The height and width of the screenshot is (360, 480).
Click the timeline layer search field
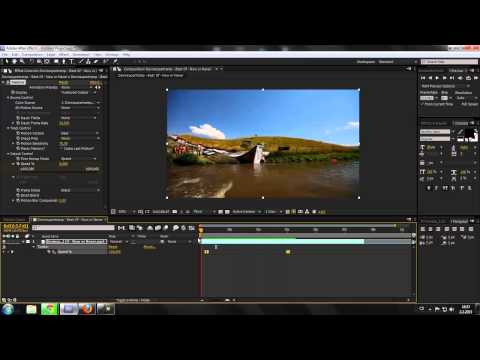point(73,228)
